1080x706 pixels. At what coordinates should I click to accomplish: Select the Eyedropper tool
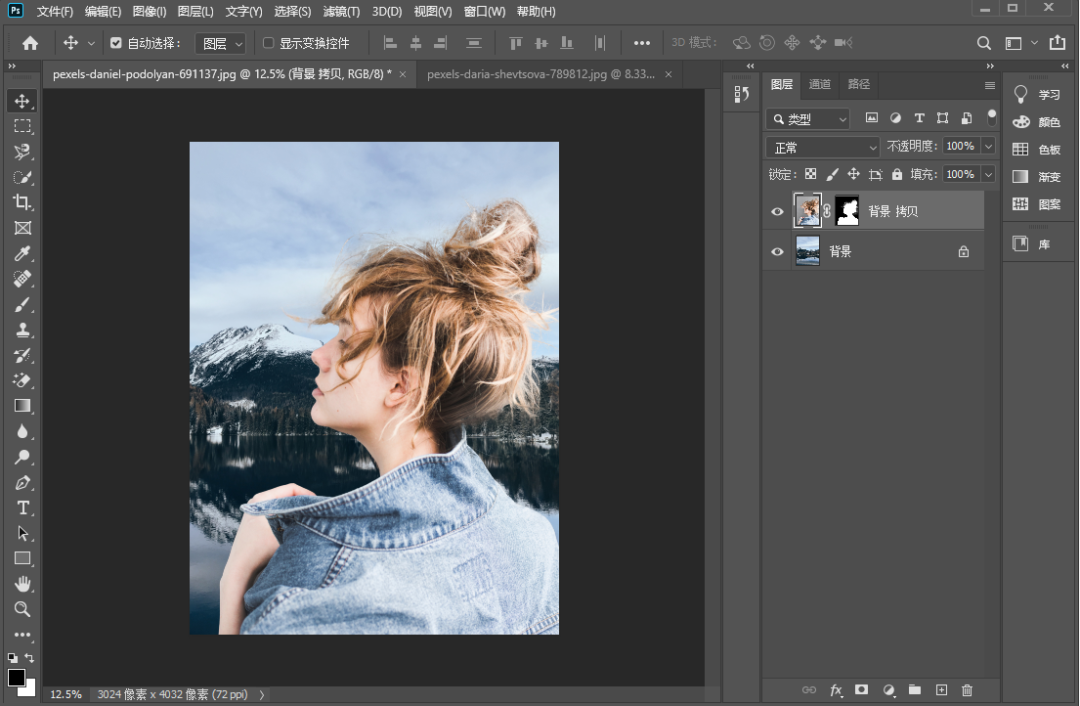click(22, 253)
